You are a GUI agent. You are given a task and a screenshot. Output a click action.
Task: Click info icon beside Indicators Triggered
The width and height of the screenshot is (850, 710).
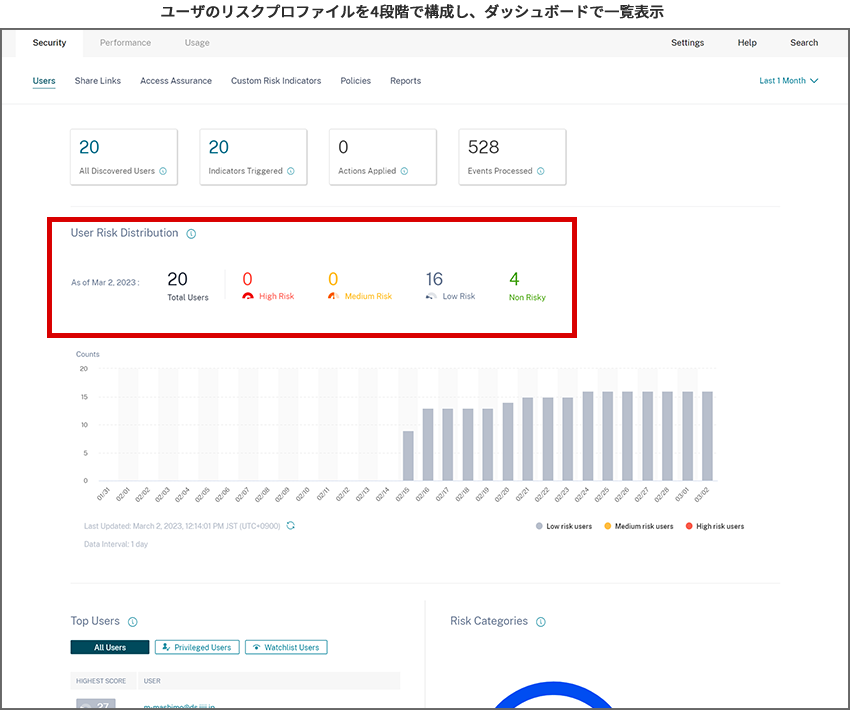(291, 171)
